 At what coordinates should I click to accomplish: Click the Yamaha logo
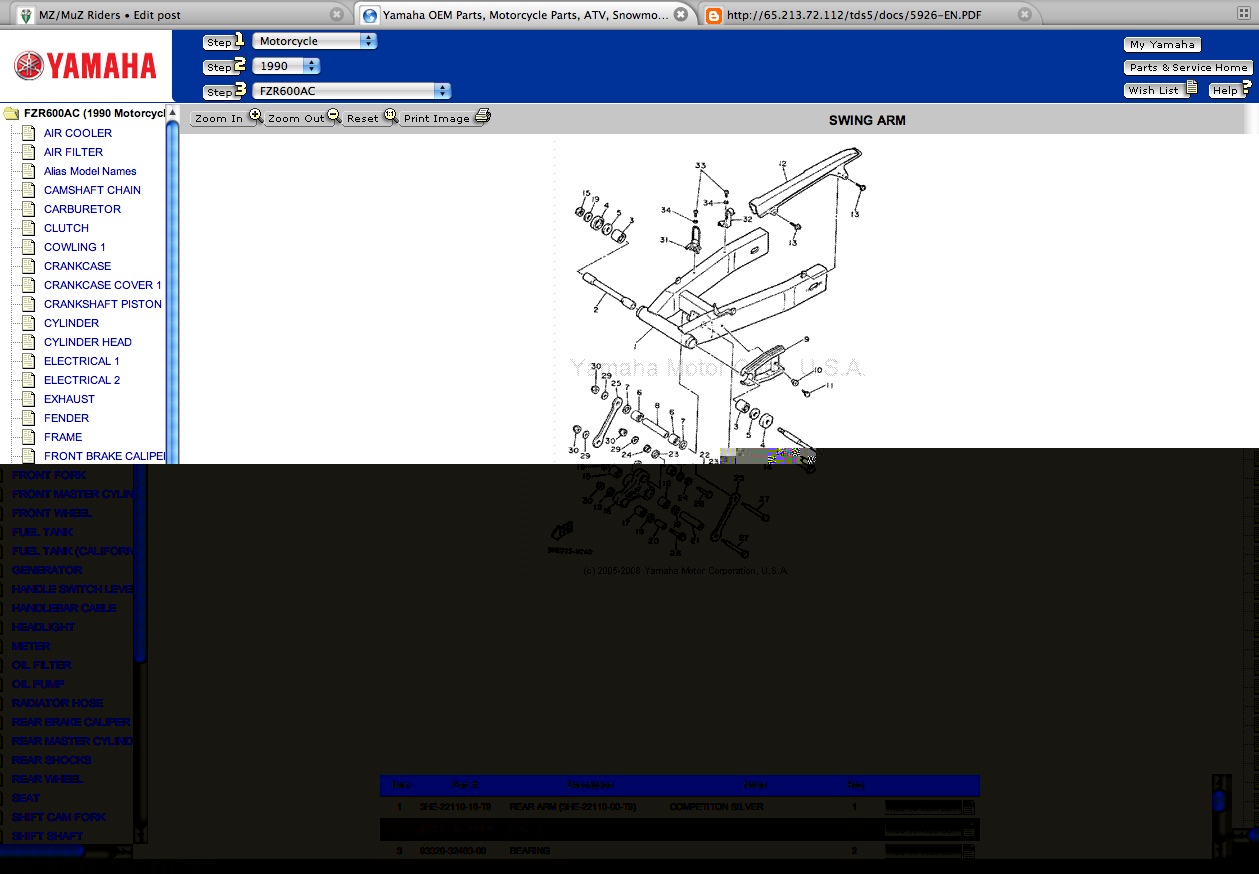pos(85,66)
